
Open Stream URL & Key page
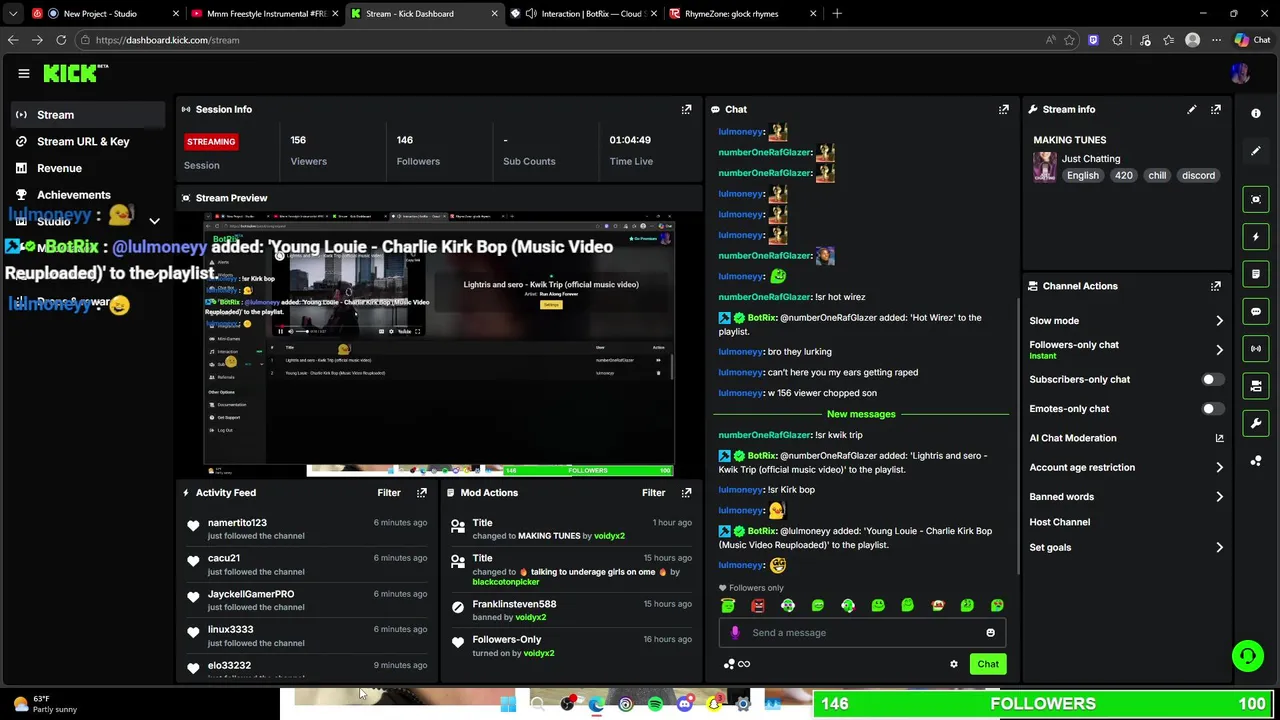84,141
